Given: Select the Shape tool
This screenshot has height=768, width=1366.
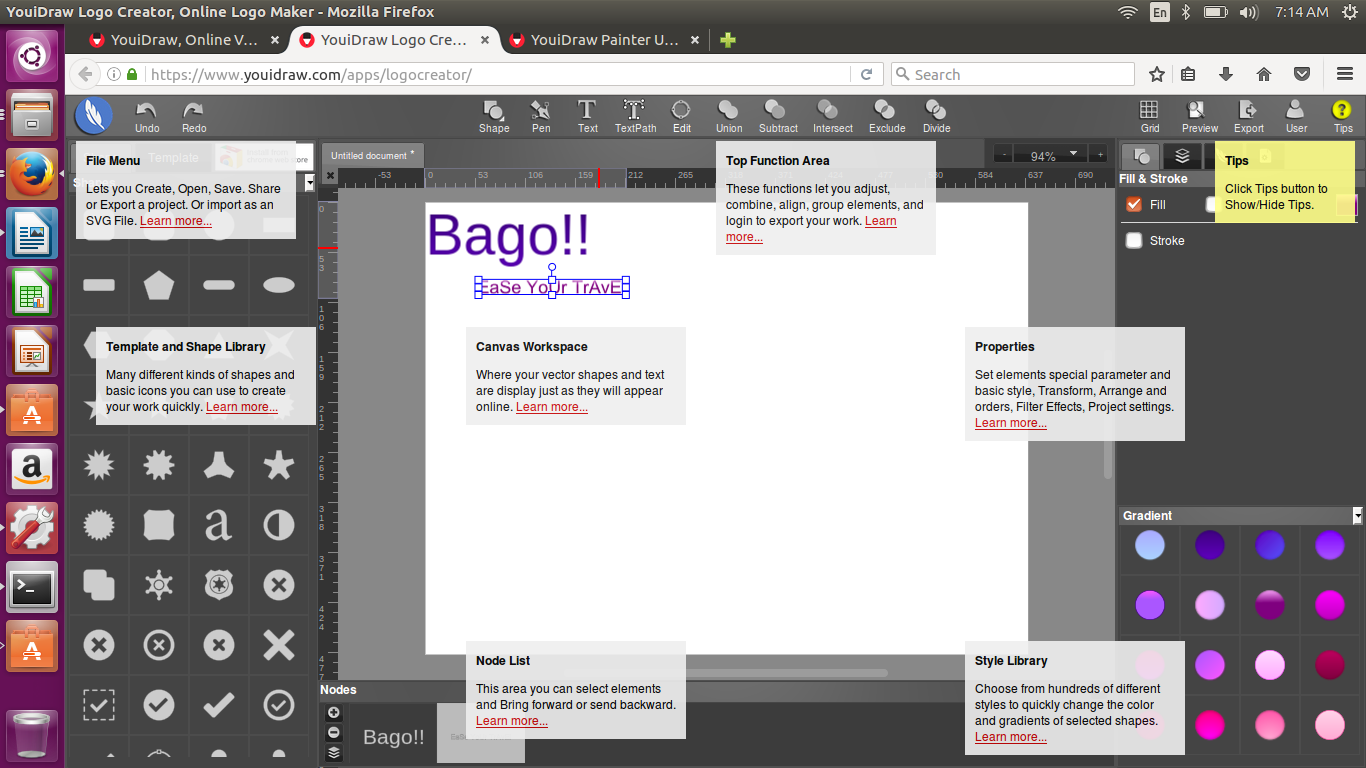Looking at the screenshot, I should coord(494,116).
